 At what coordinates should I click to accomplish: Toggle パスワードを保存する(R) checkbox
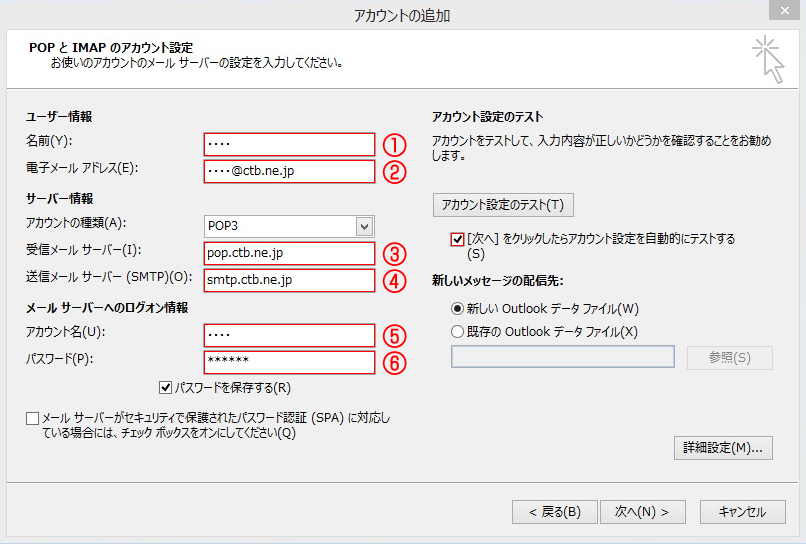click(165, 388)
